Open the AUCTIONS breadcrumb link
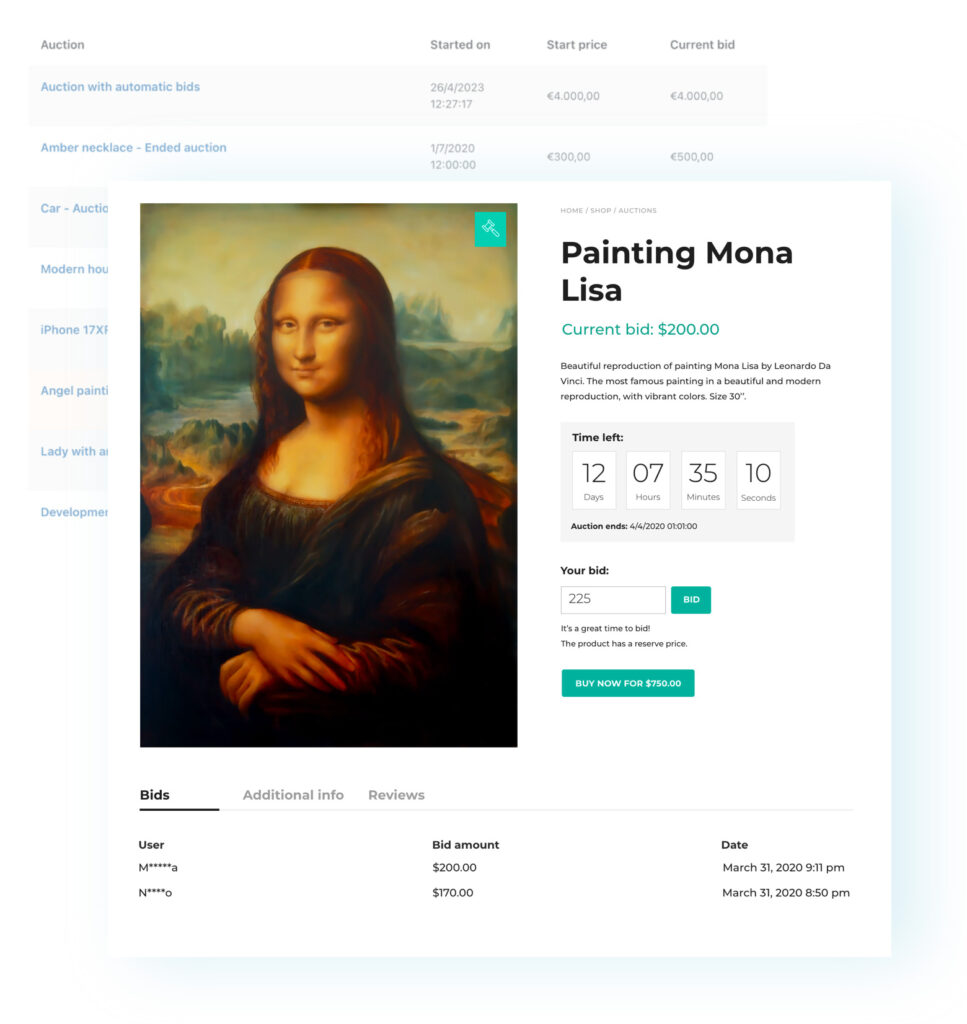This screenshot has width=967, height=1024. (x=640, y=210)
